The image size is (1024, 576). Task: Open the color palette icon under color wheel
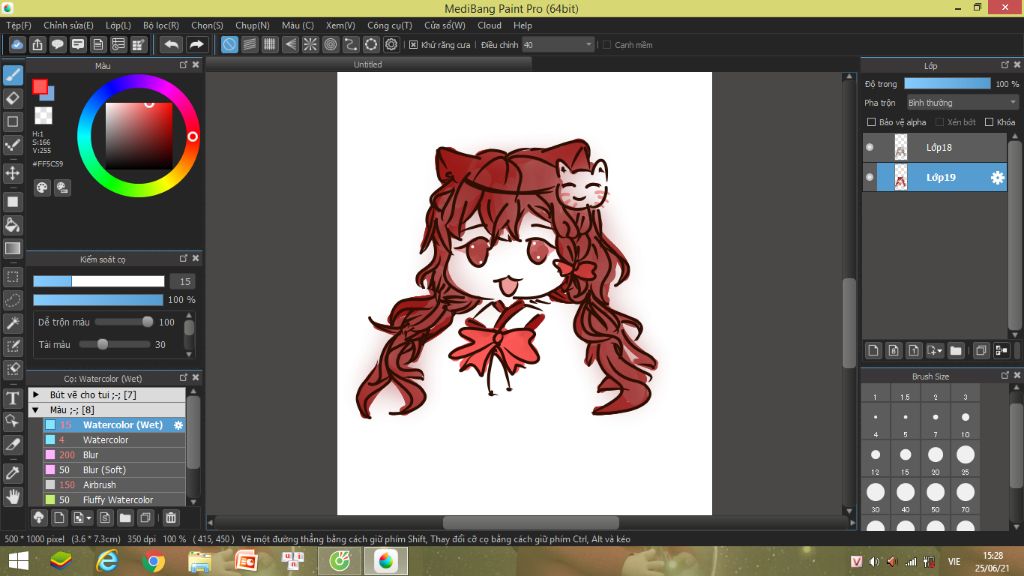(42, 188)
